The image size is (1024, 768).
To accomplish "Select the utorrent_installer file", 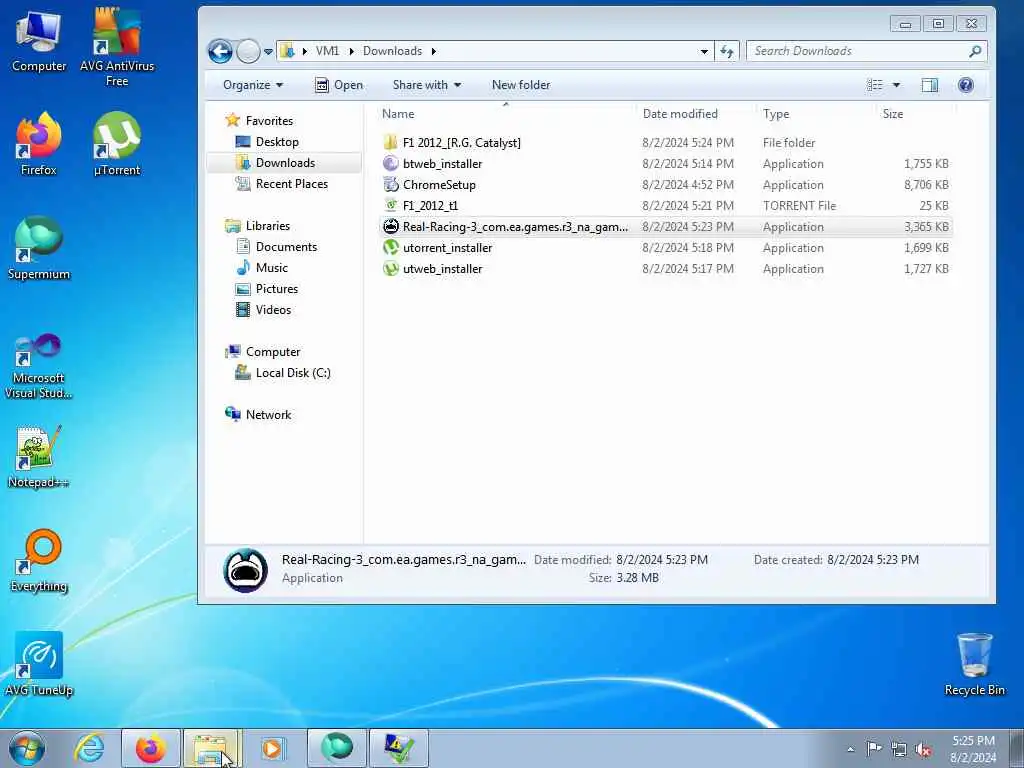I will pyautogui.click(x=447, y=248).
